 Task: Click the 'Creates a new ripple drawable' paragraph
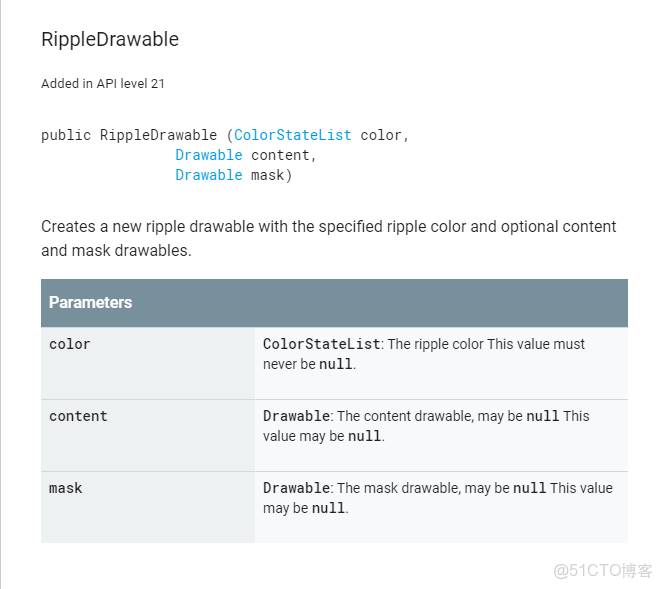click(x=328, y=238)
